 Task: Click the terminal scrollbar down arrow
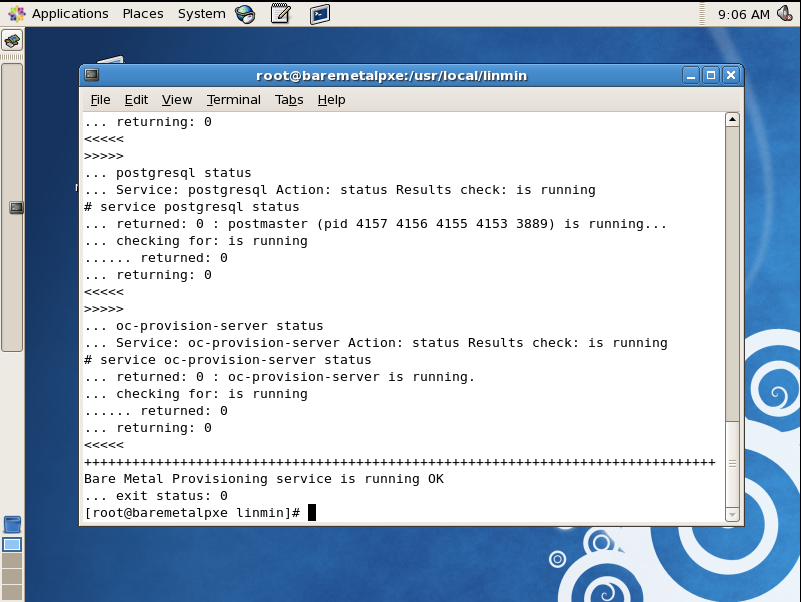pos(733,515)
